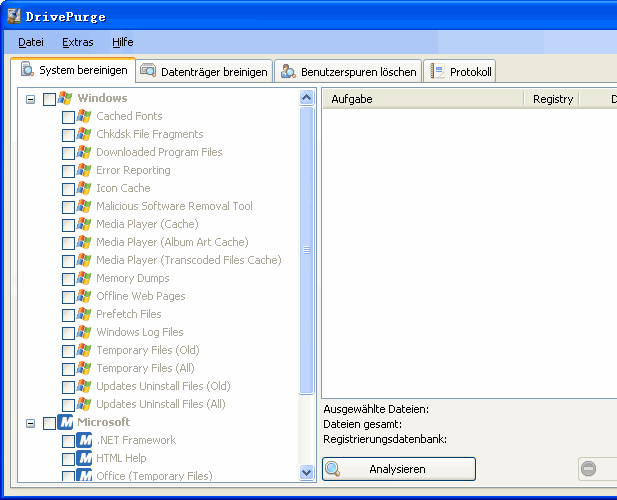Enable the Icon Cache checkbox
617x500 pixels.
(68, 188)
